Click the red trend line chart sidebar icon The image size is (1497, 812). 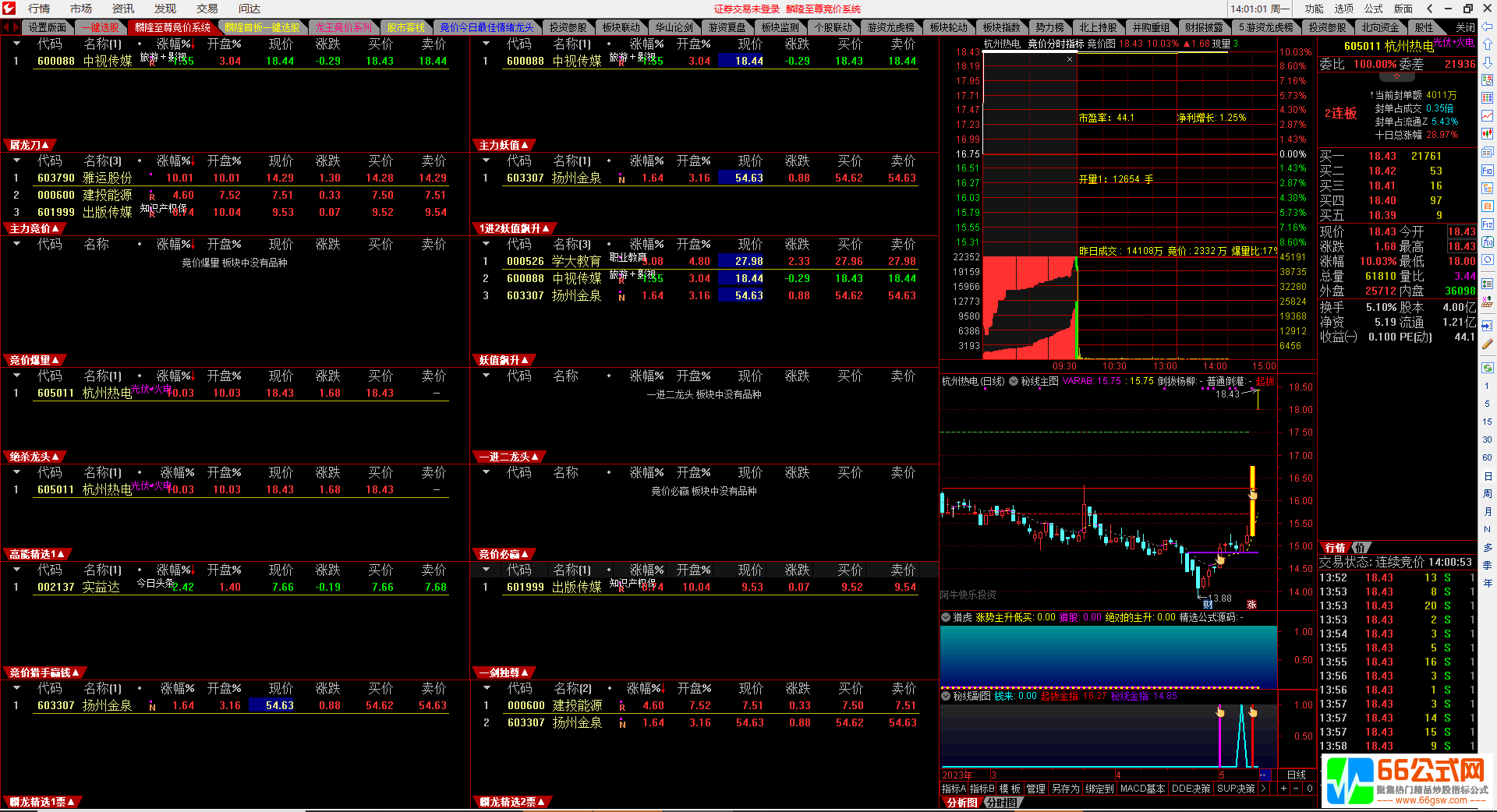click(x=1488, y=116)
